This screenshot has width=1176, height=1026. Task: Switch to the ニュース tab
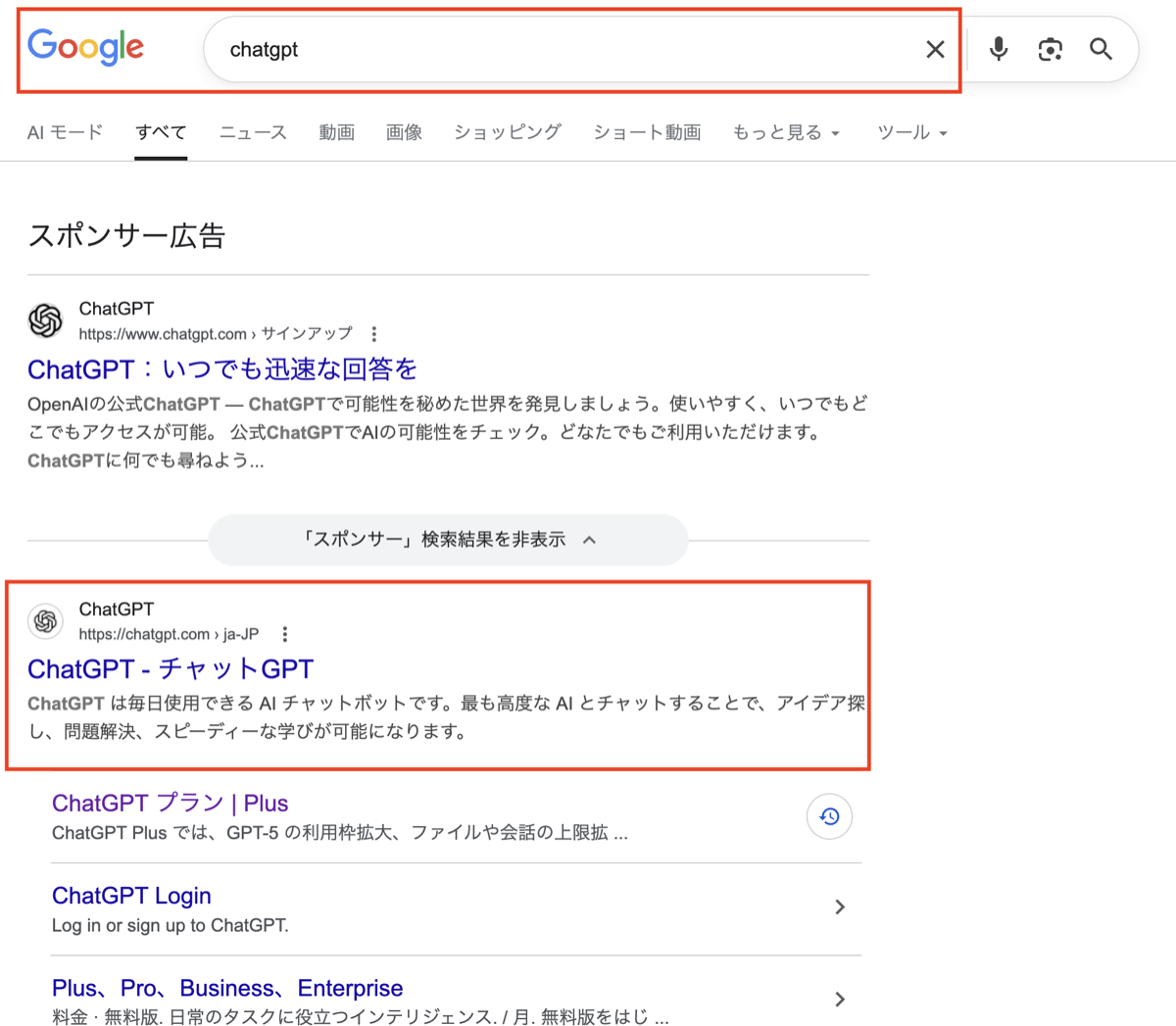click(x=252, y=132)
